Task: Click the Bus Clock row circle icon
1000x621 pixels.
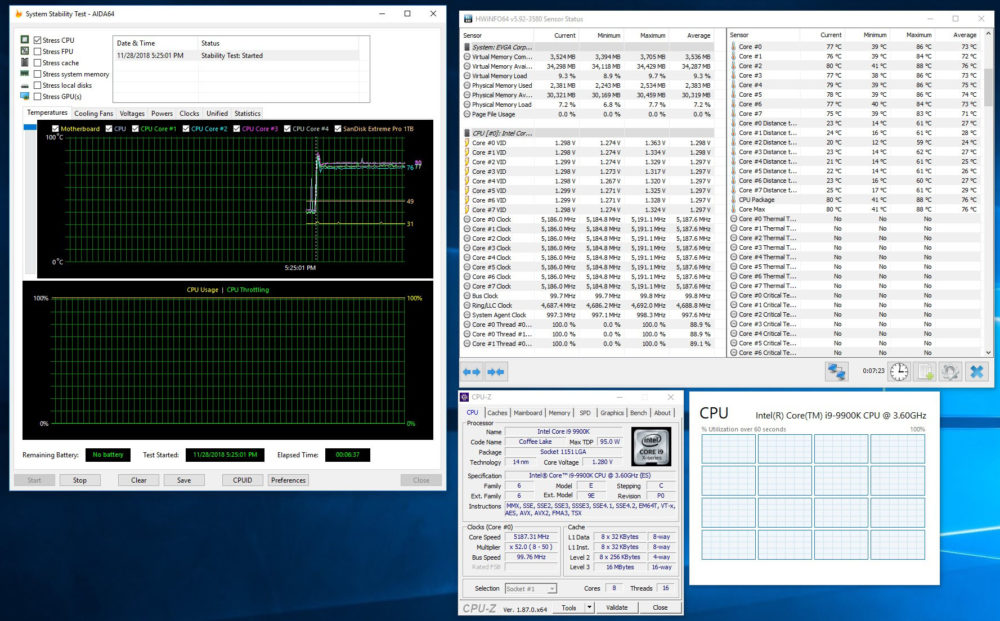Action: tap(467, 296)
